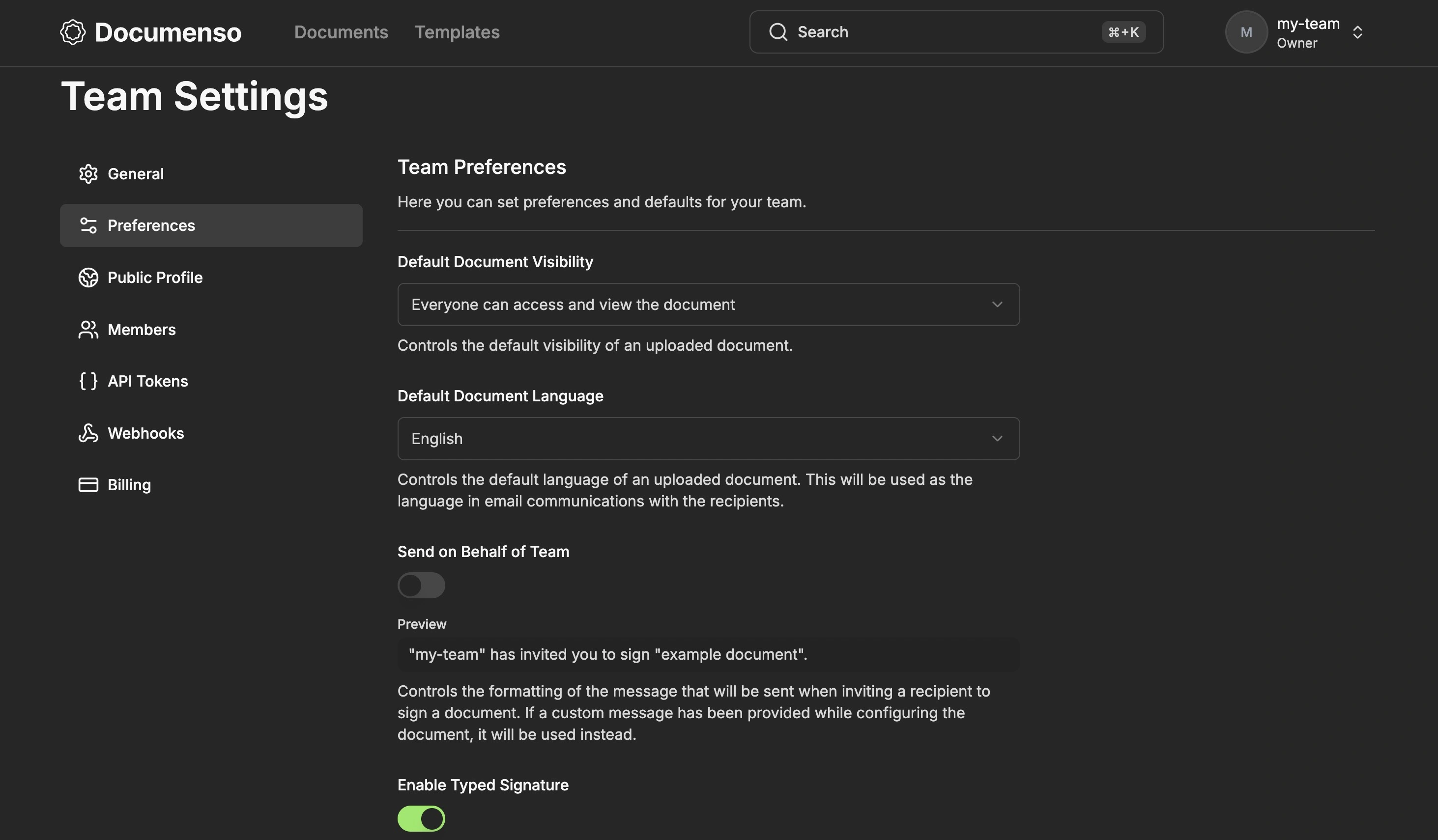Open Default Document Visibility dropdown
Image resolution: width=1438 pixels, height=840 pixels.
pos(708,305)
